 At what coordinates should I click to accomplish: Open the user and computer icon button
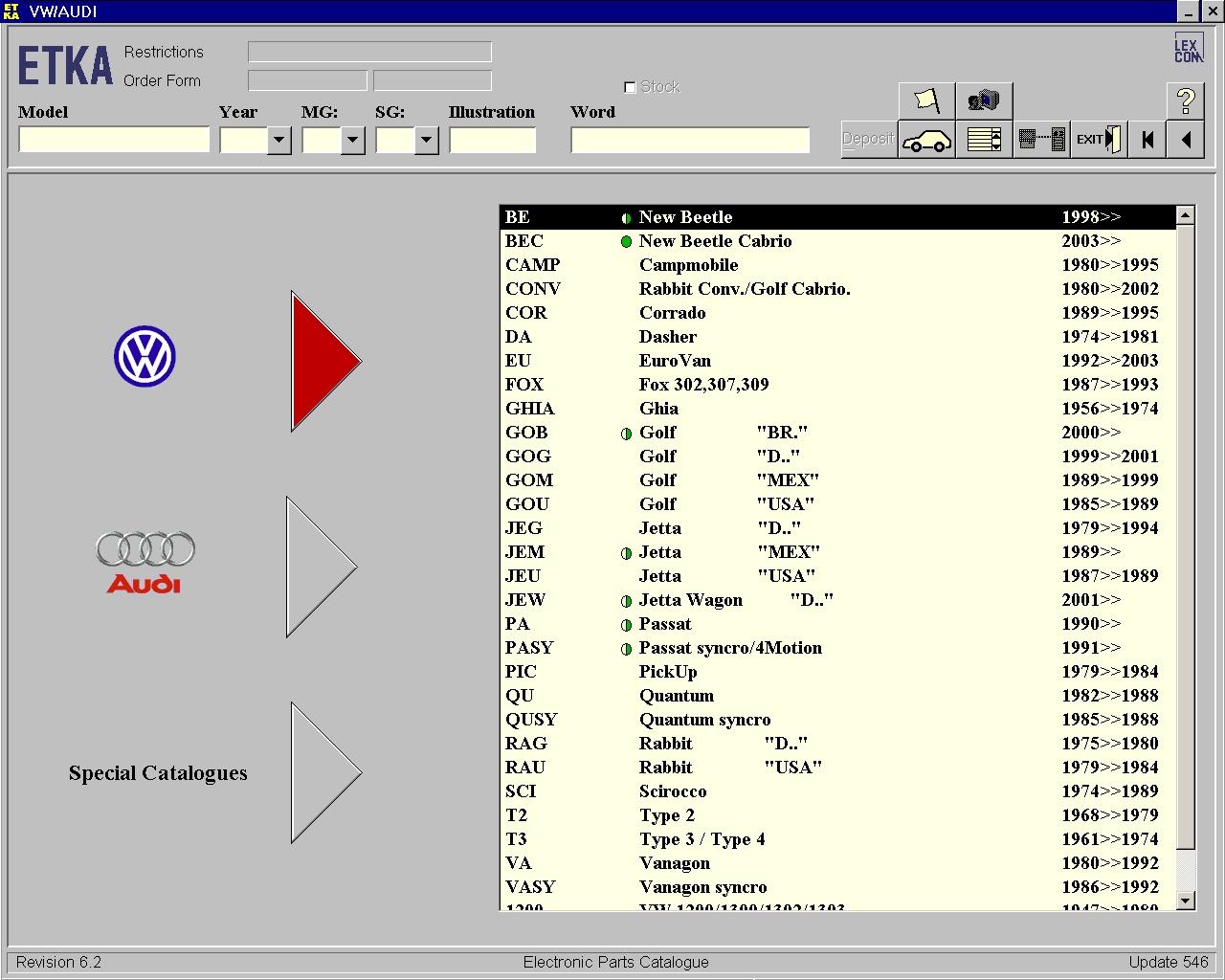coord(984,100)
